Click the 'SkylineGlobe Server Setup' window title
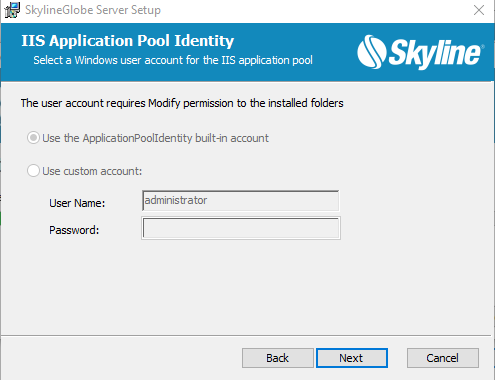495x380 pixels. pos(93,10)
